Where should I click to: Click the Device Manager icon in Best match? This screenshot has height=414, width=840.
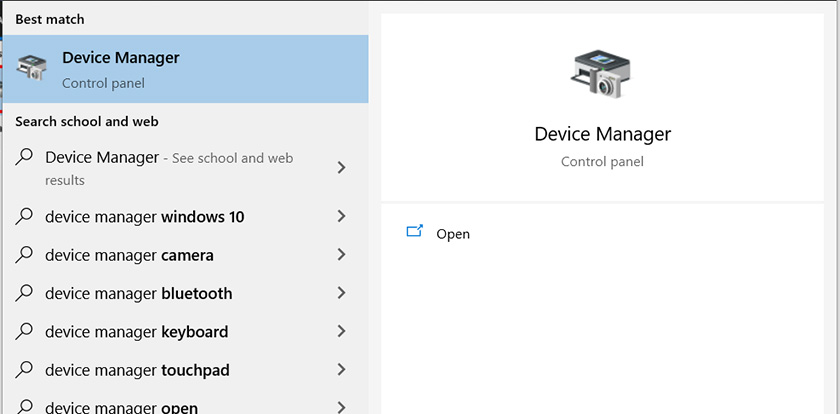pyautogui.click(x=31, y=68)
